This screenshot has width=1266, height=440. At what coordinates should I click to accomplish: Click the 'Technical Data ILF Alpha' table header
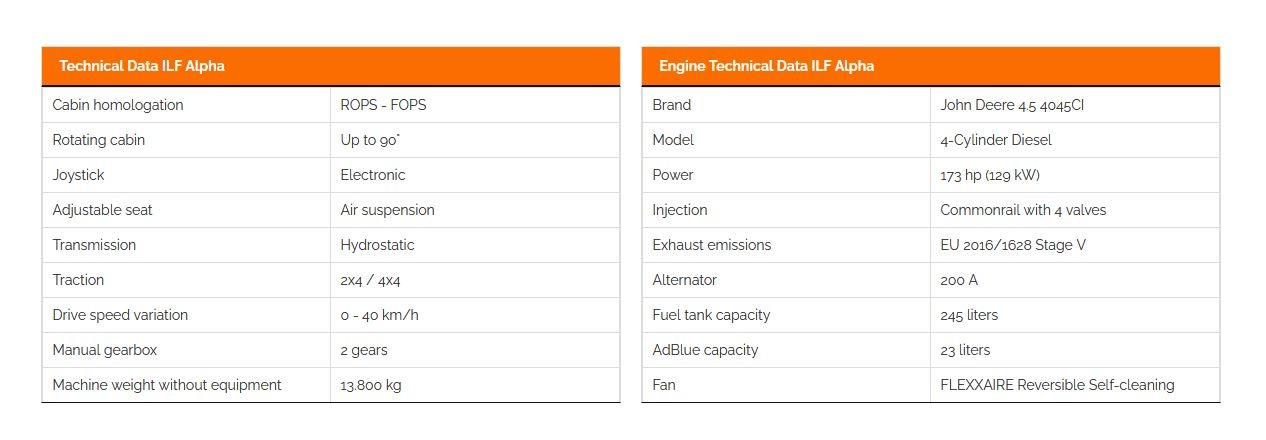click(142, 66)
